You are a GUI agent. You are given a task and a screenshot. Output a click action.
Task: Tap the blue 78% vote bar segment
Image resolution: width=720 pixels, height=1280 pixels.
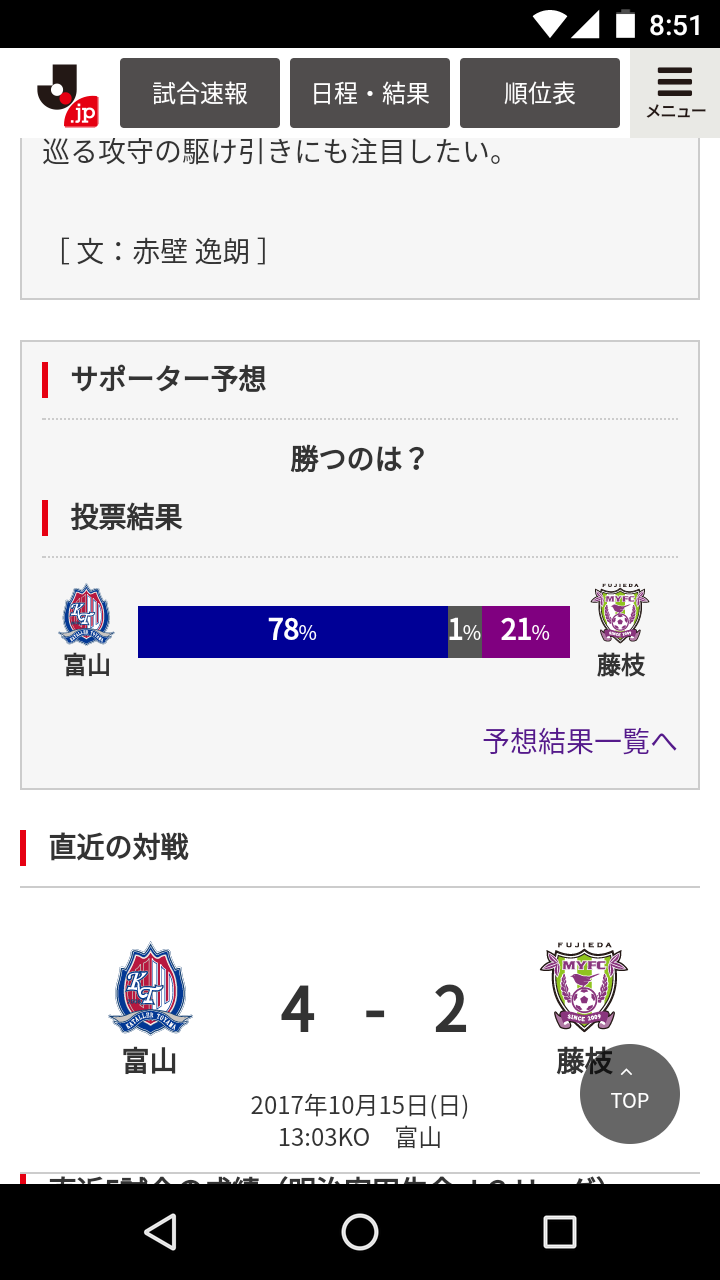click(293, 632)
